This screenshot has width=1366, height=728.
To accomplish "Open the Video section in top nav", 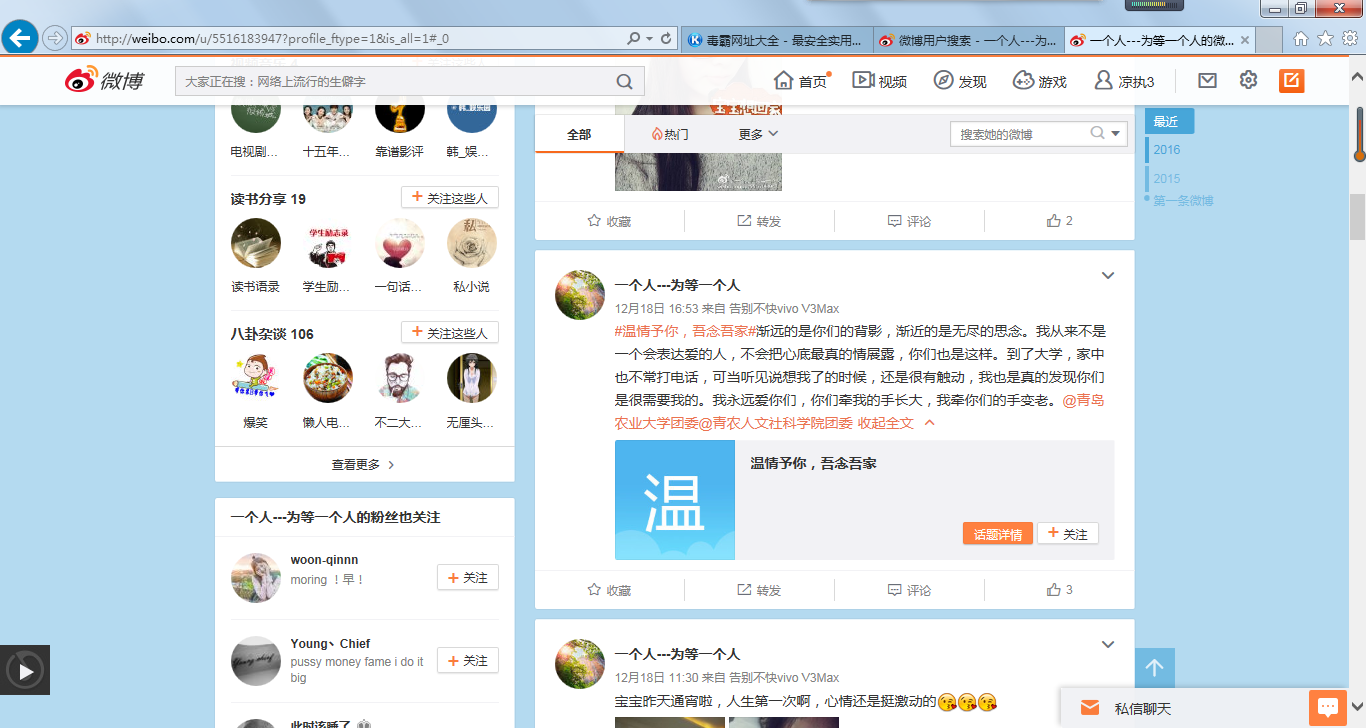I will [880, 81].
